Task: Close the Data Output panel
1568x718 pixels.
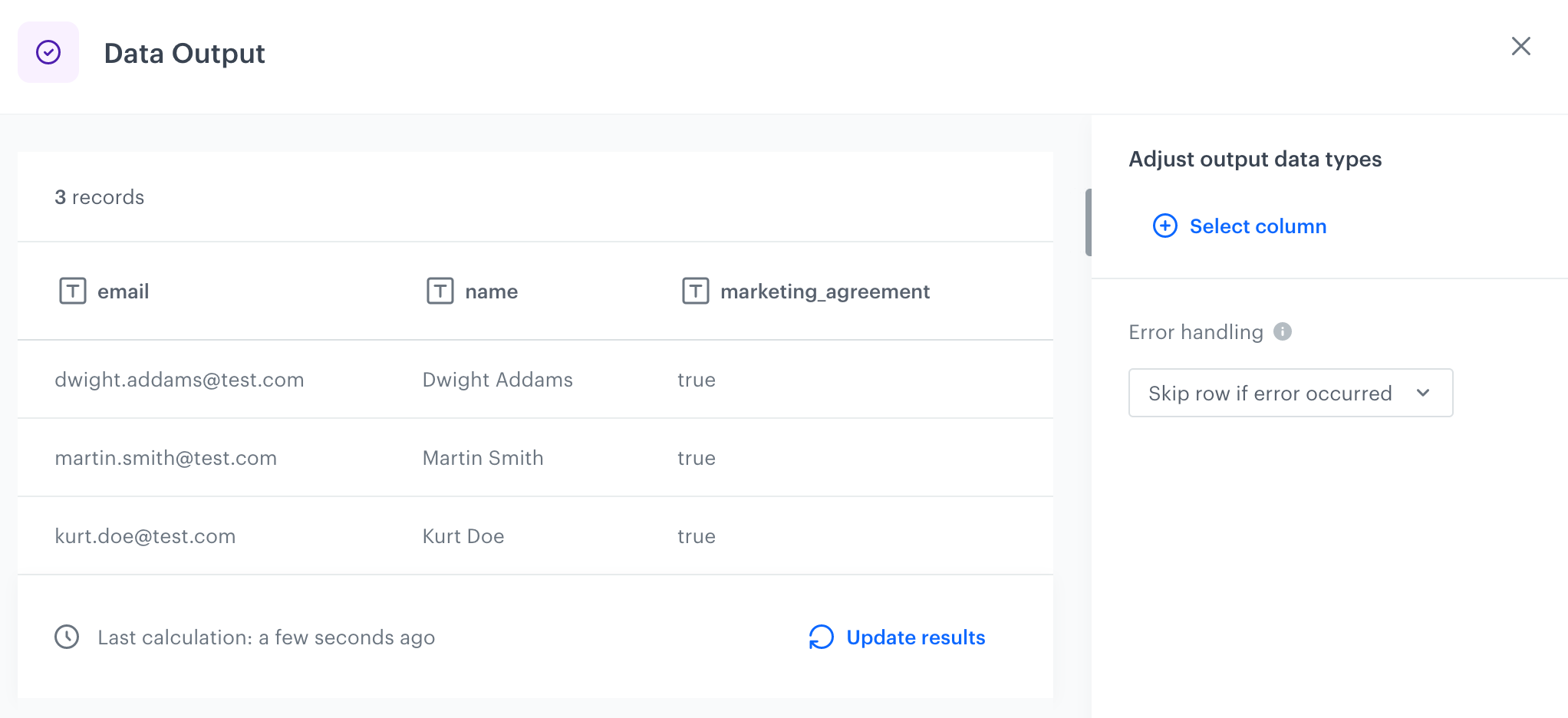Action: (1520, 46)
